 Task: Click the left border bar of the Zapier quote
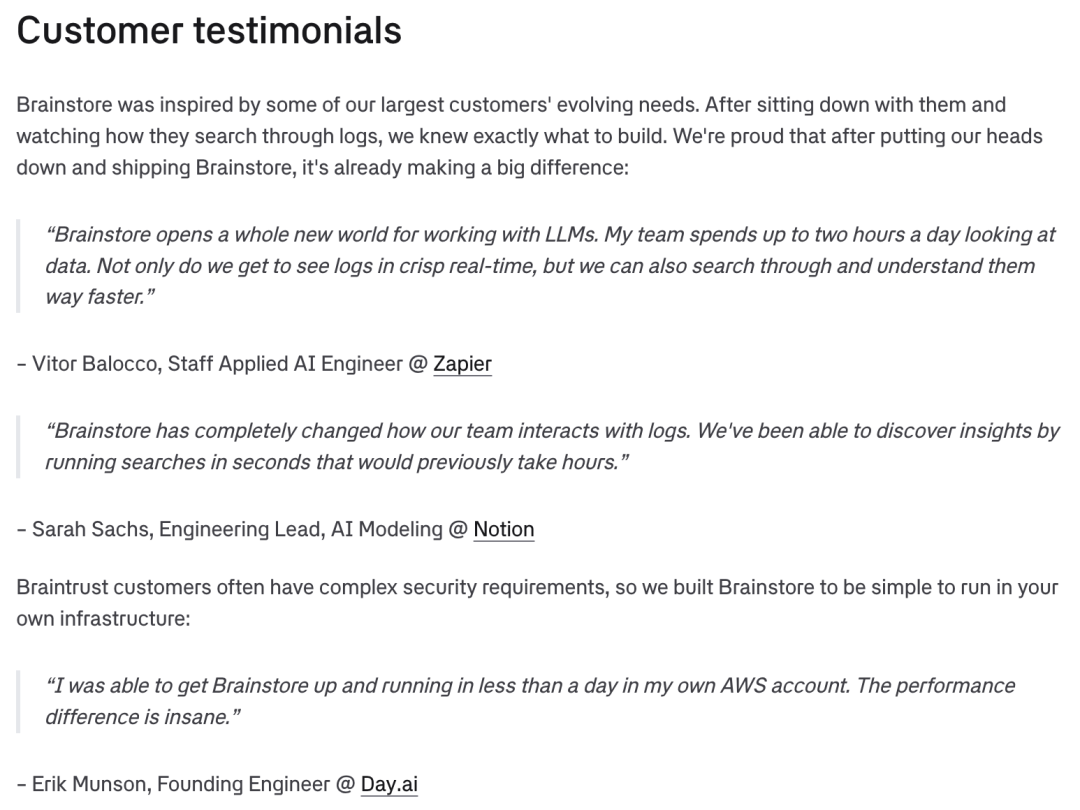[x=18, y=266]
